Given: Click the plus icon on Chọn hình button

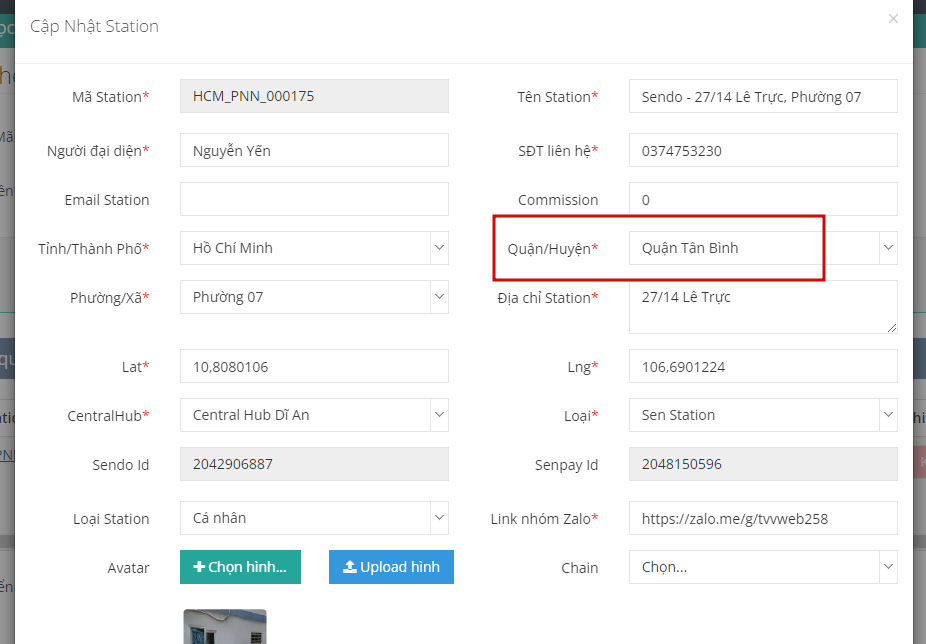Looking at the screenshot, I should click(x=199, y=567).
